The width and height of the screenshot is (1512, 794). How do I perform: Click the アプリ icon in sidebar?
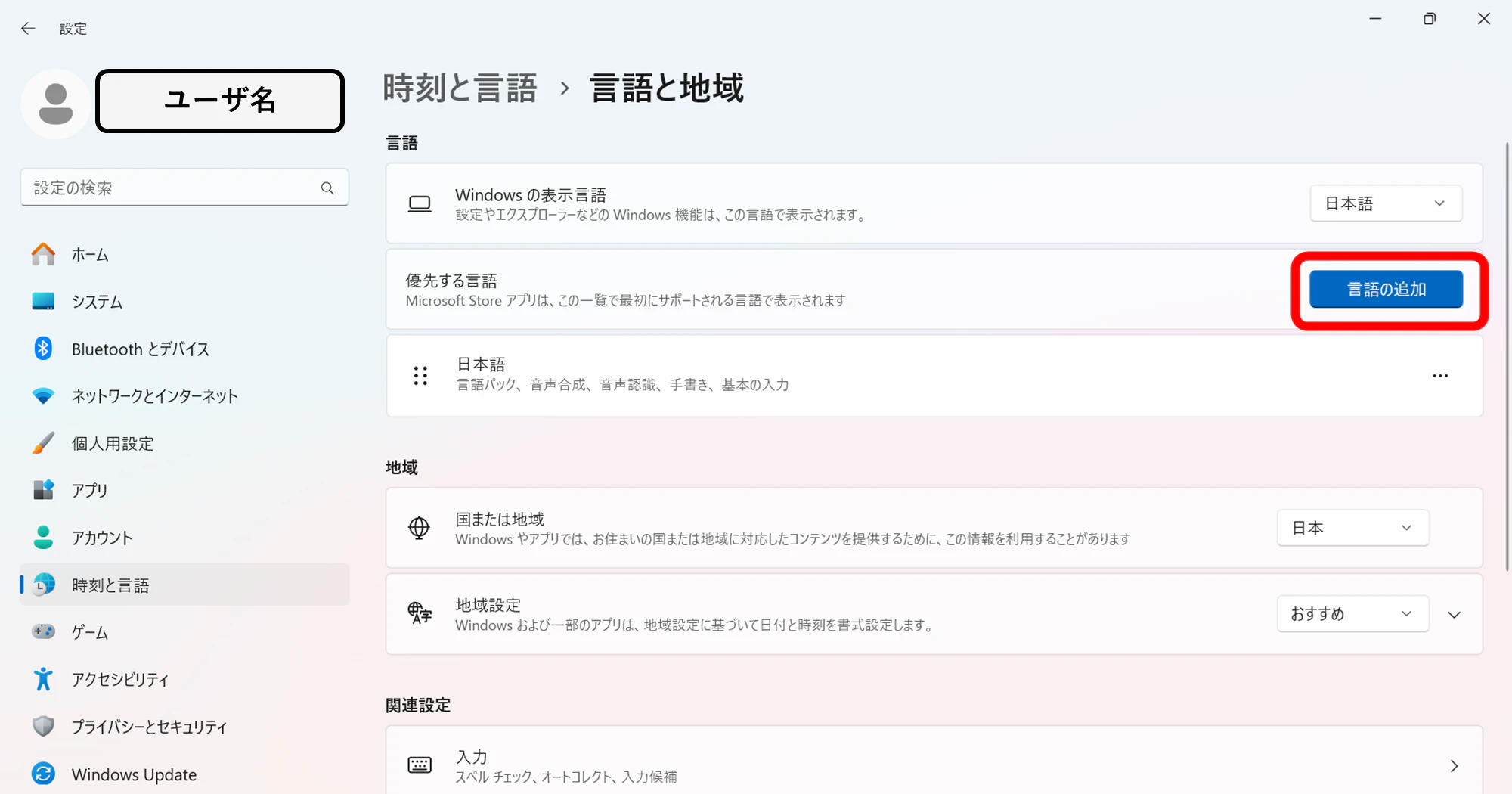(x=43, y=490)
